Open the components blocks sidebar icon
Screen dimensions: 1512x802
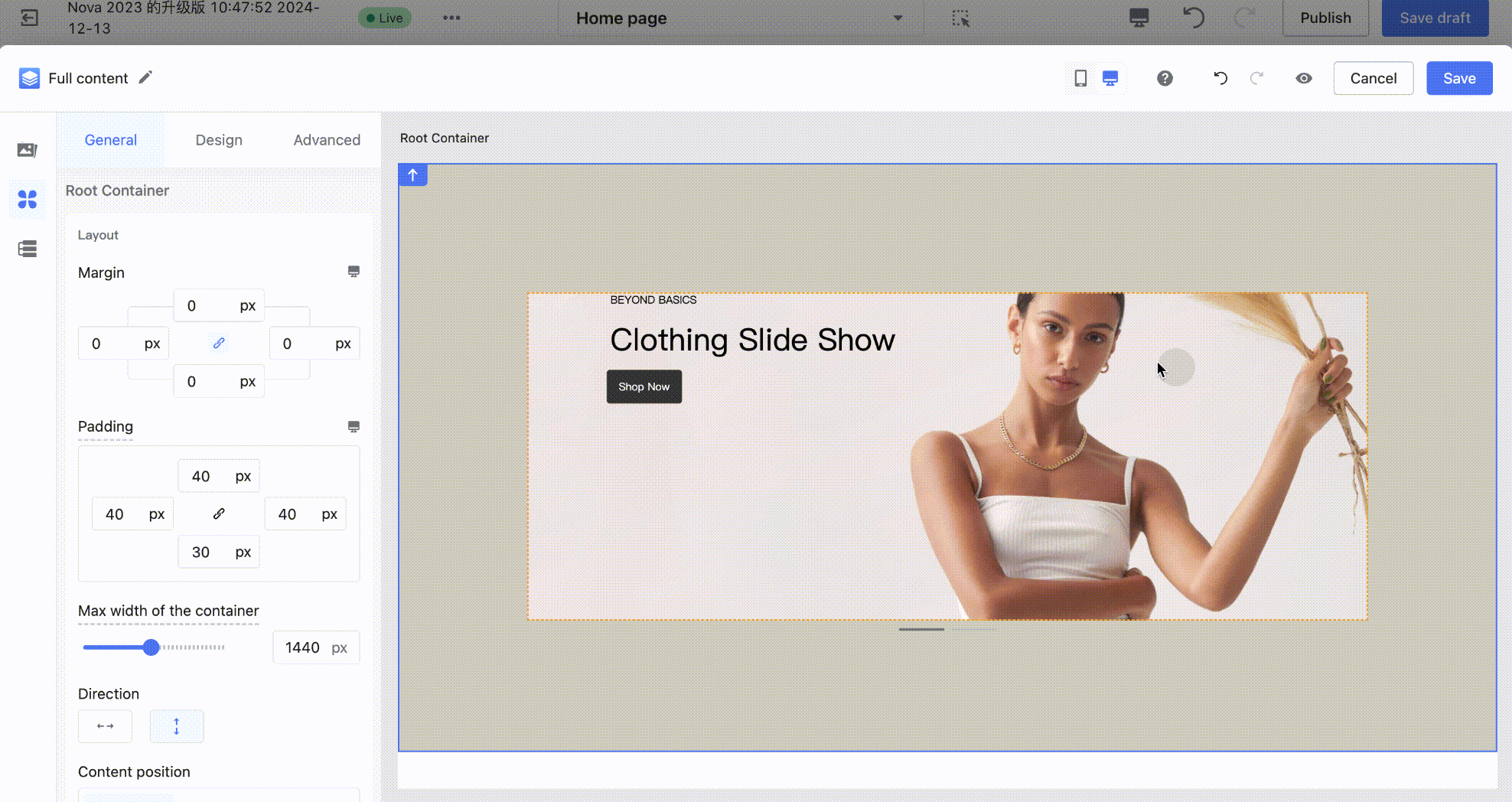[28, 200]
